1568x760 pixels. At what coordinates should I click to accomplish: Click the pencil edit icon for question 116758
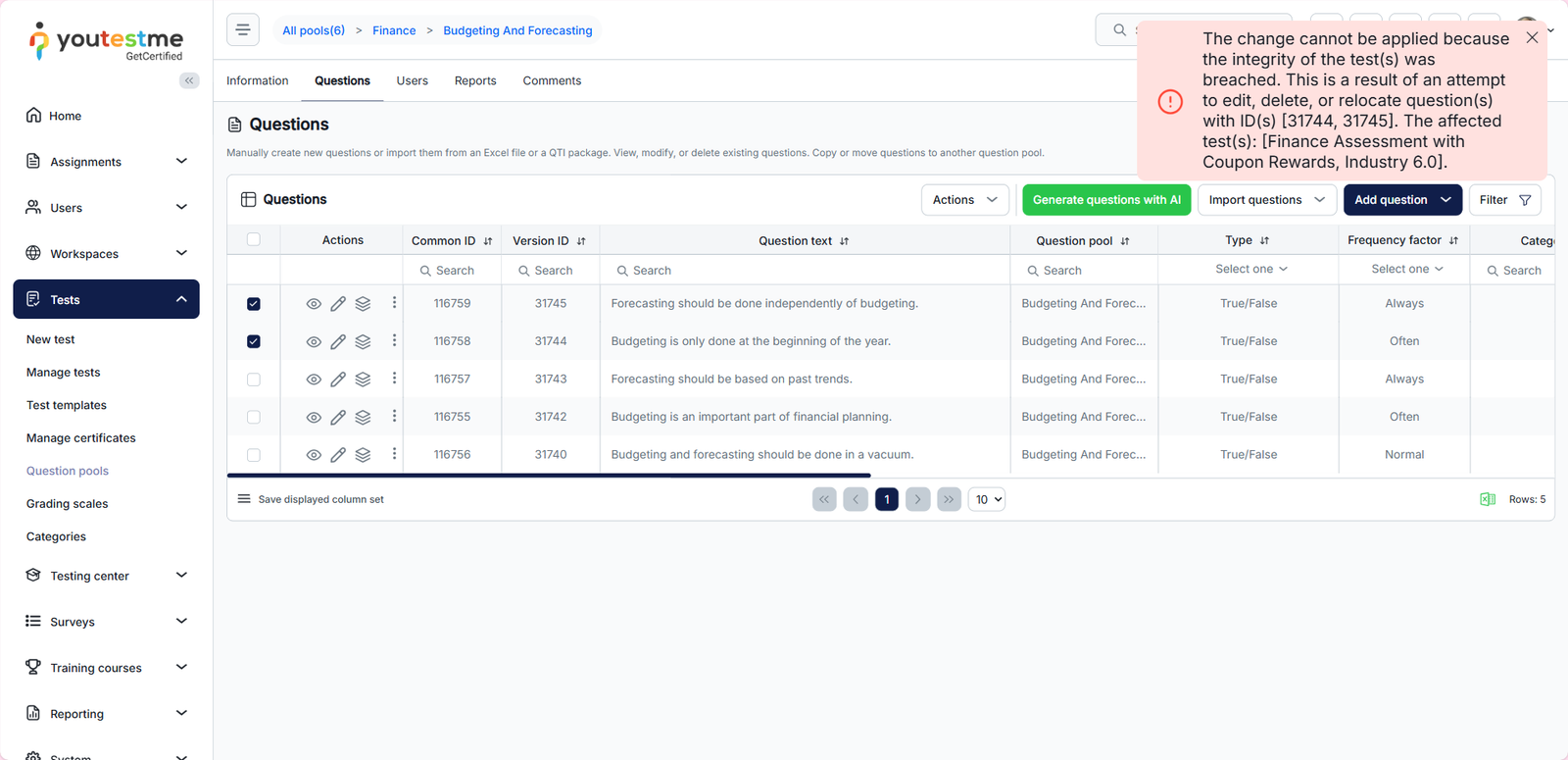click(338, 342)
